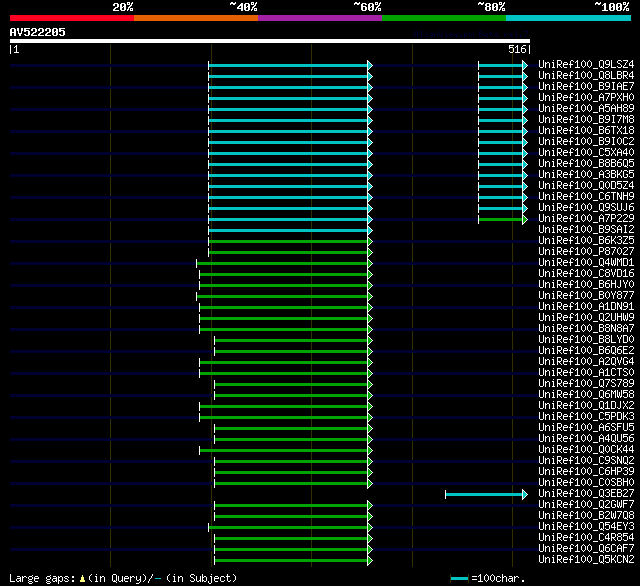
Task: Click the AV522205 query name text
Action: point(38,32)
